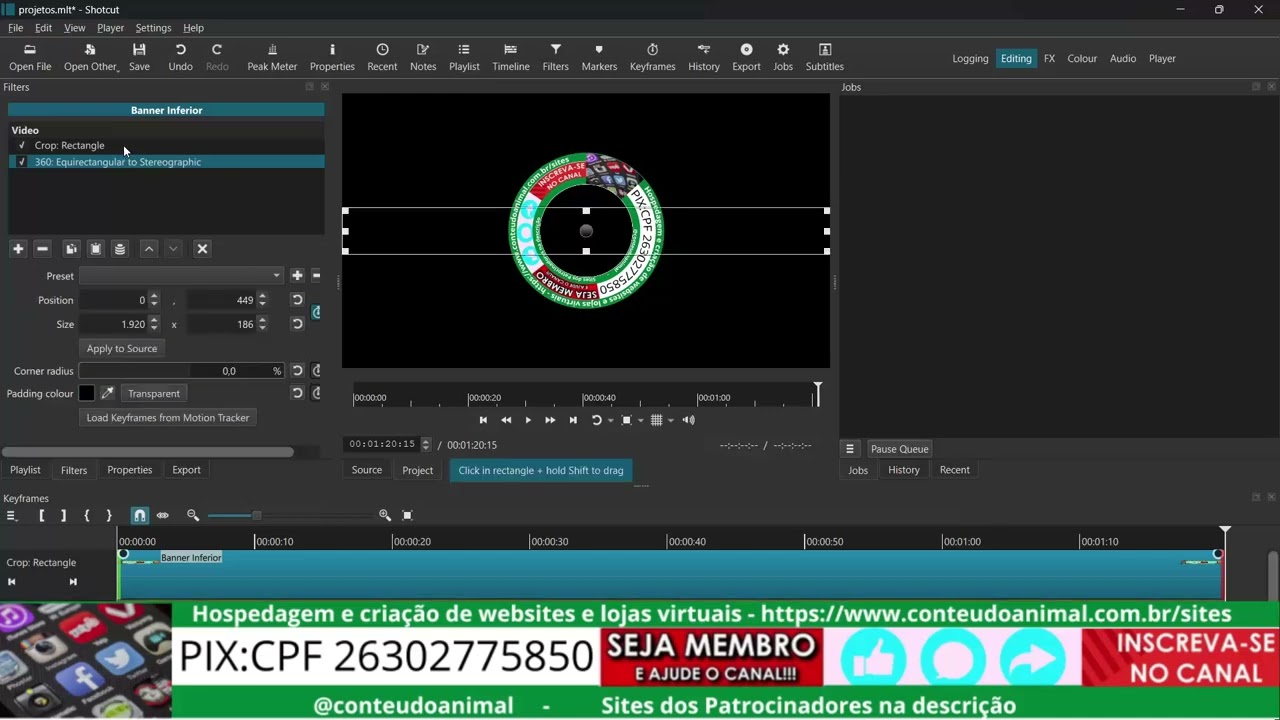This screenshot has width=1280, height=720.
Task: Click the black Padding colour swatch
Action: pos(87,393)
